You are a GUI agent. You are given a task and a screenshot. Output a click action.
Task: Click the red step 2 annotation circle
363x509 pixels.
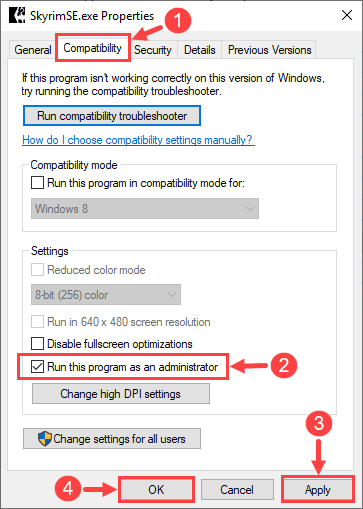tap(283, 365)
